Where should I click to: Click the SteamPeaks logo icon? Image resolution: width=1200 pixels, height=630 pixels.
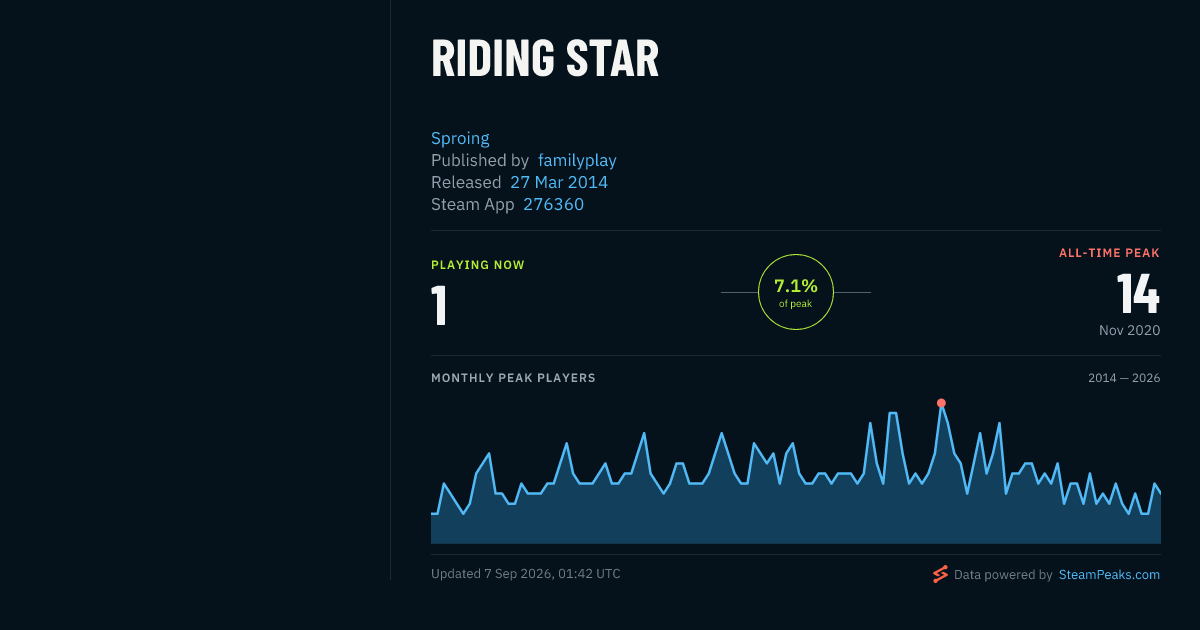tap(940, 574)
